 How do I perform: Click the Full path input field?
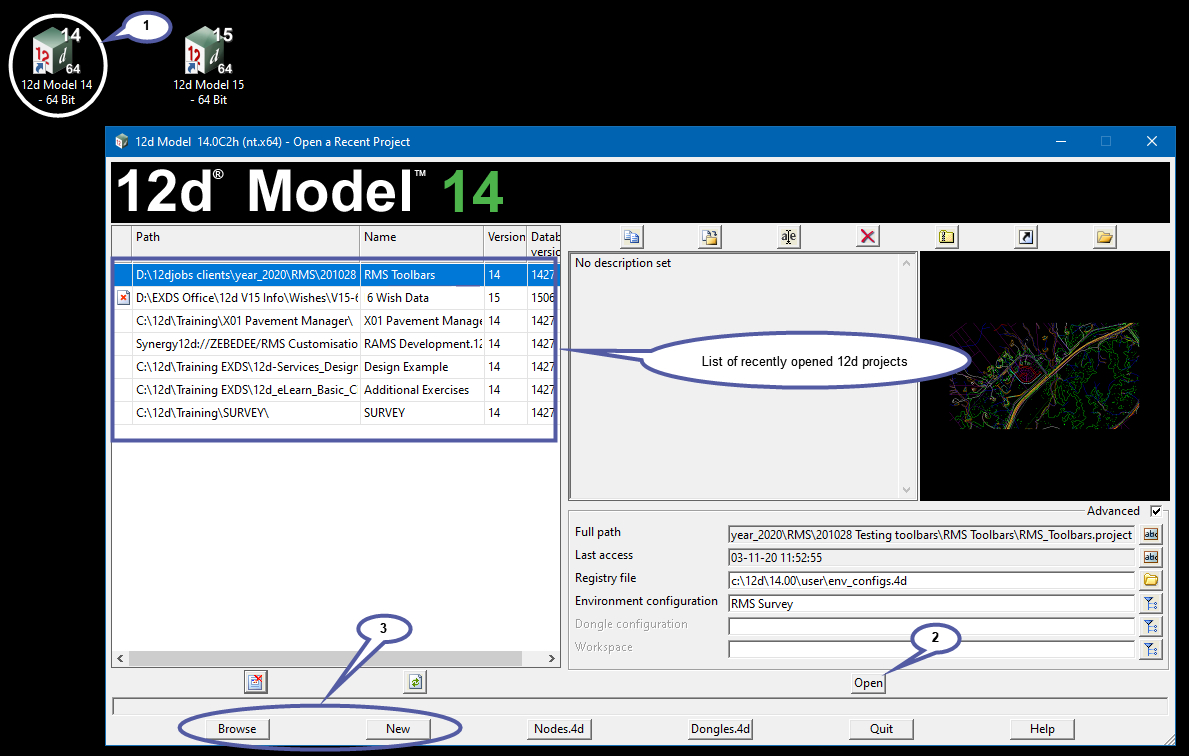[931, 535]
